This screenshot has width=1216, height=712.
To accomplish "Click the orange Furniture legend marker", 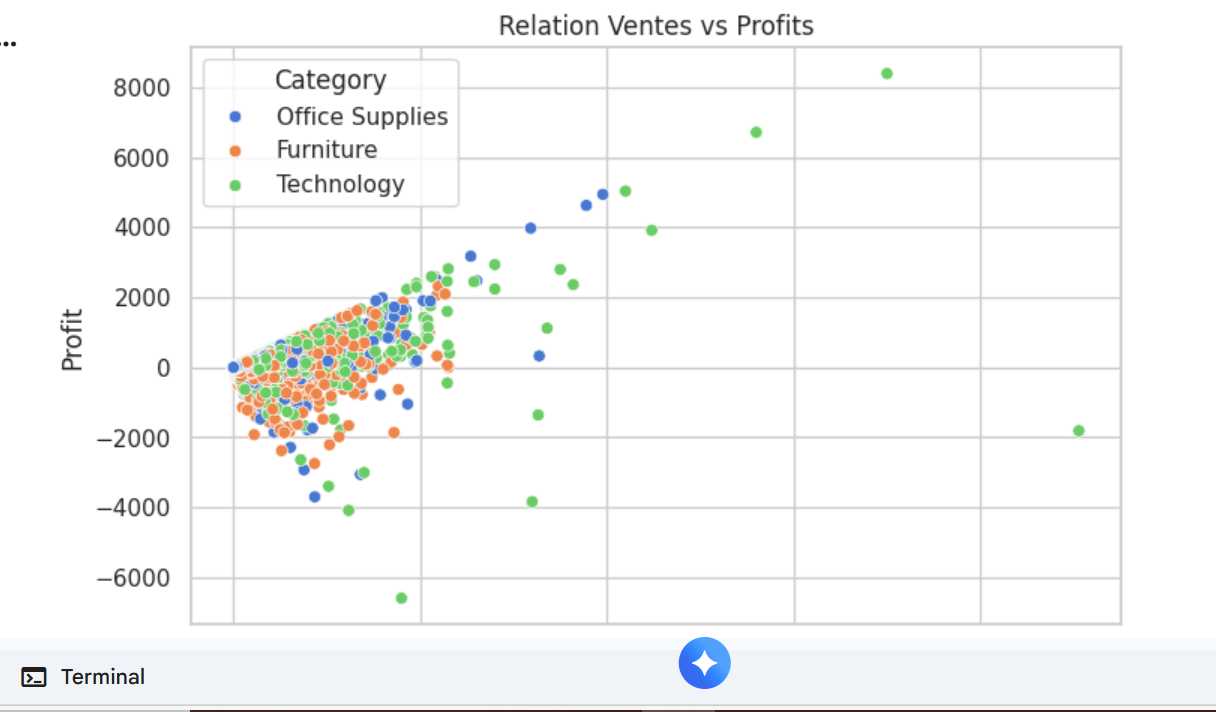I will 235,151.
